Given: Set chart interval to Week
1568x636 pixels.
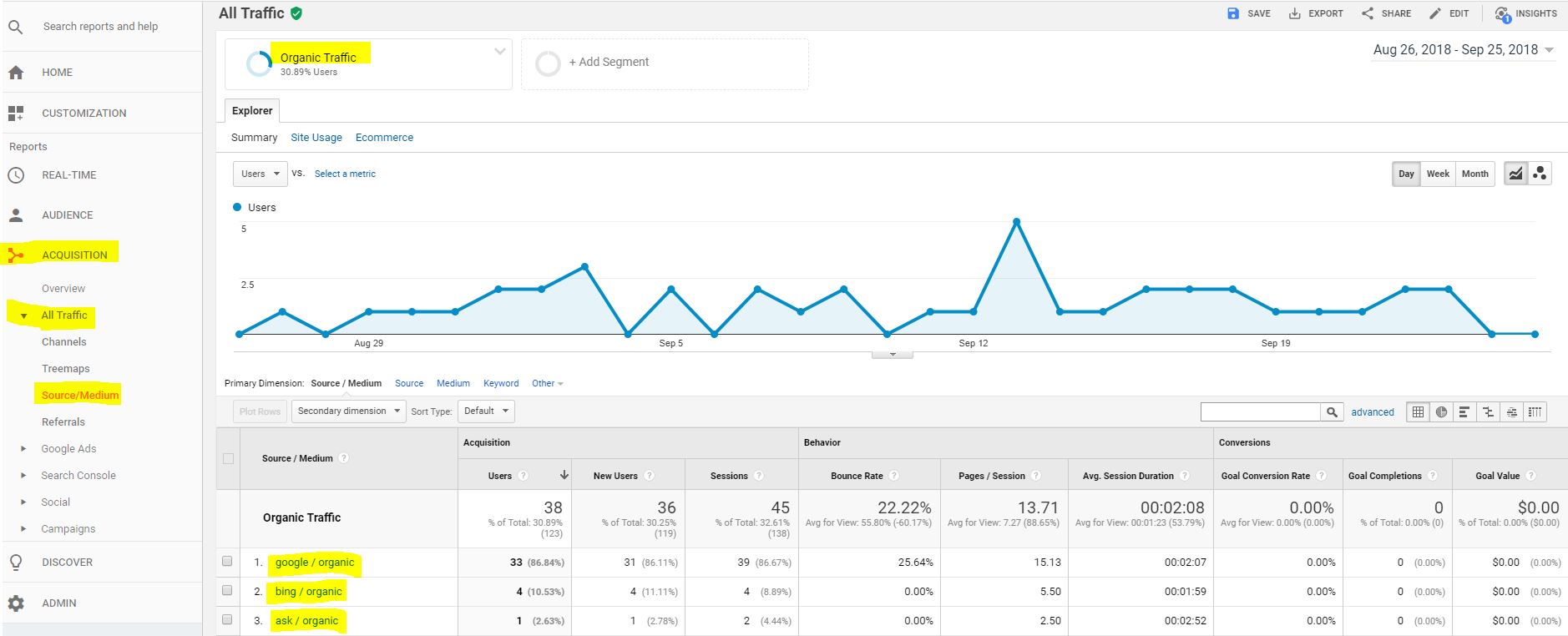Looking at the screenshot, I should (1437, 174).
